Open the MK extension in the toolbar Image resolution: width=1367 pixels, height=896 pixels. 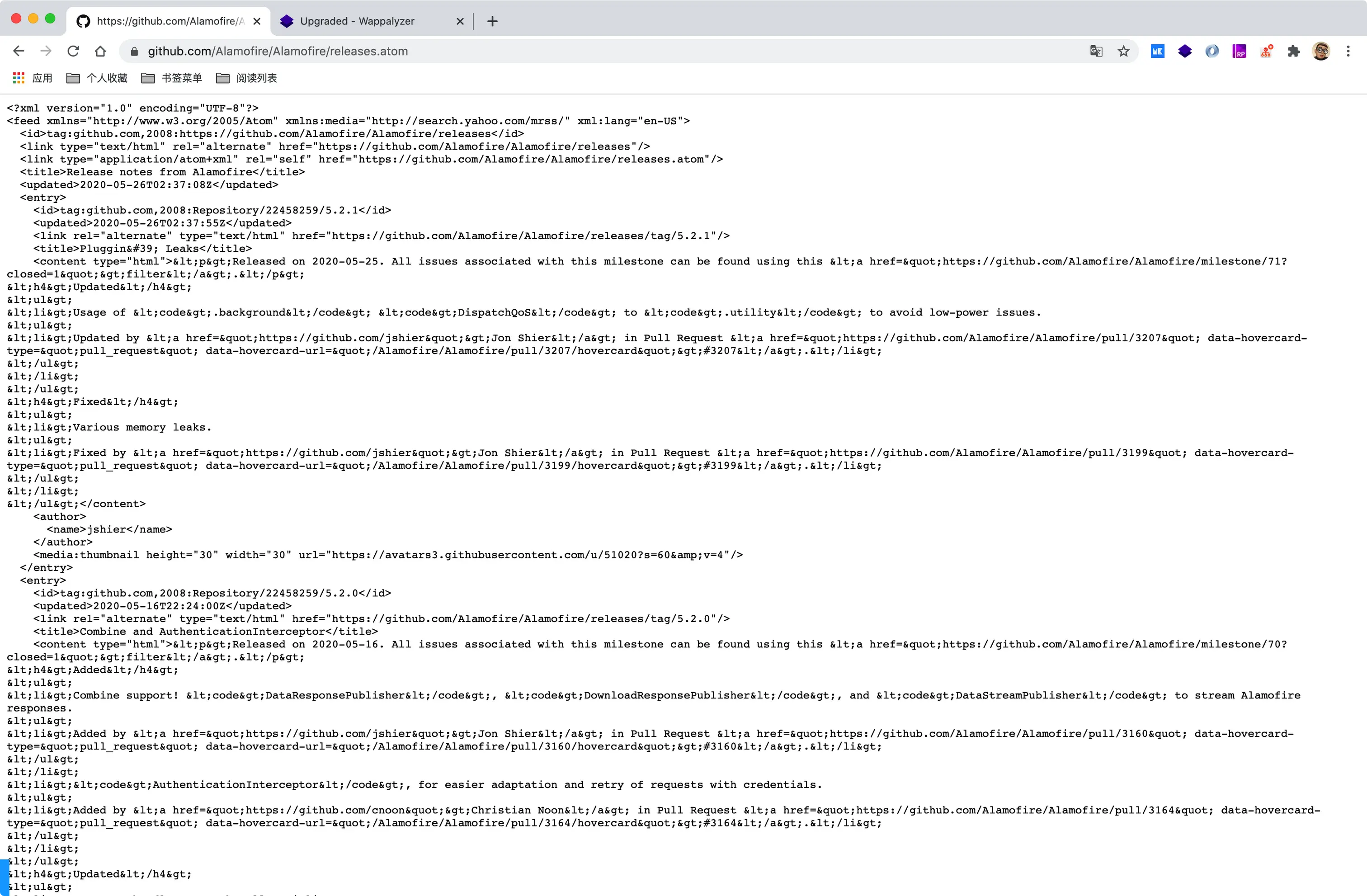(1158, 51)
